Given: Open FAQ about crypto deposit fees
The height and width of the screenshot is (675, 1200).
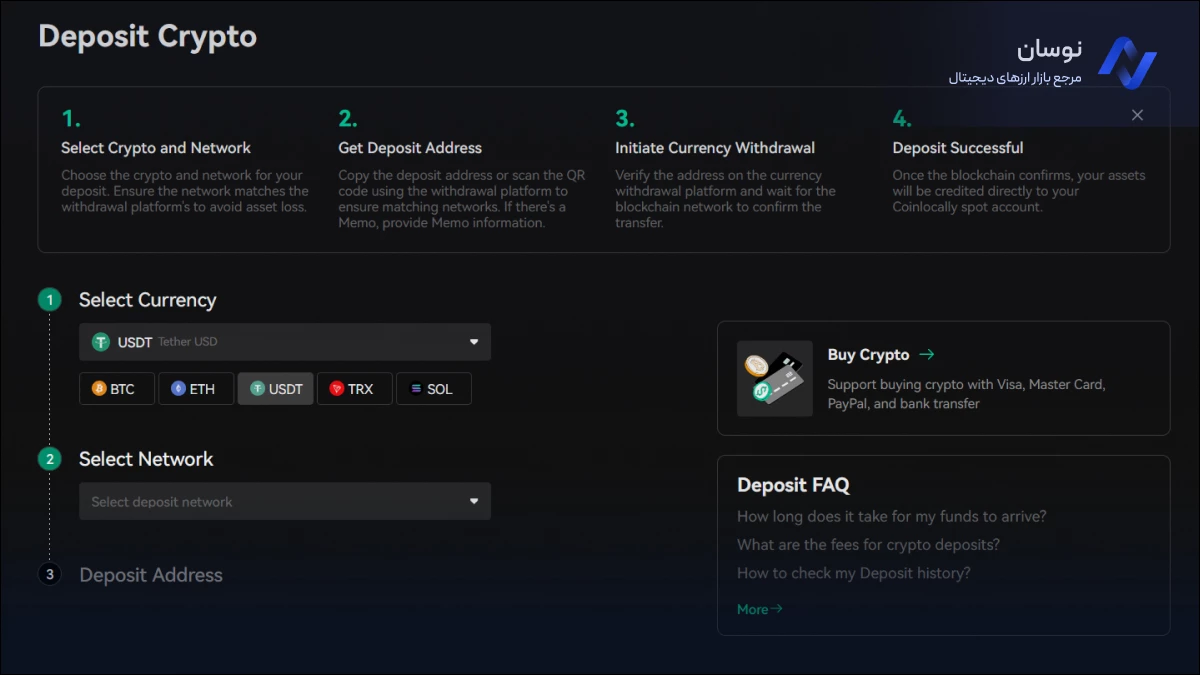Looking at the screenshot, I should 868,545.
